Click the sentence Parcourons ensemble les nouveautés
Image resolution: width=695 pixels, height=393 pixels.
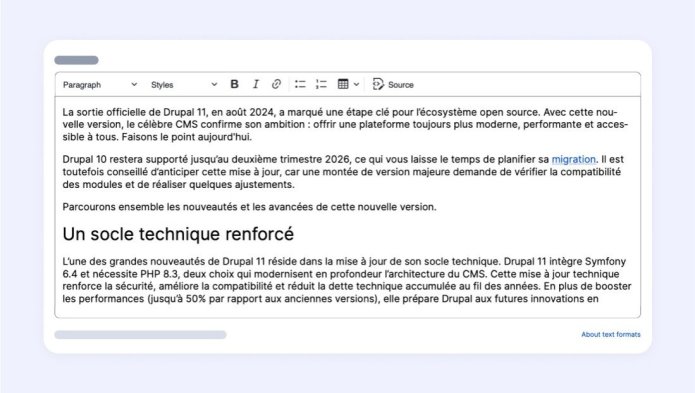(x=249, y=207)
